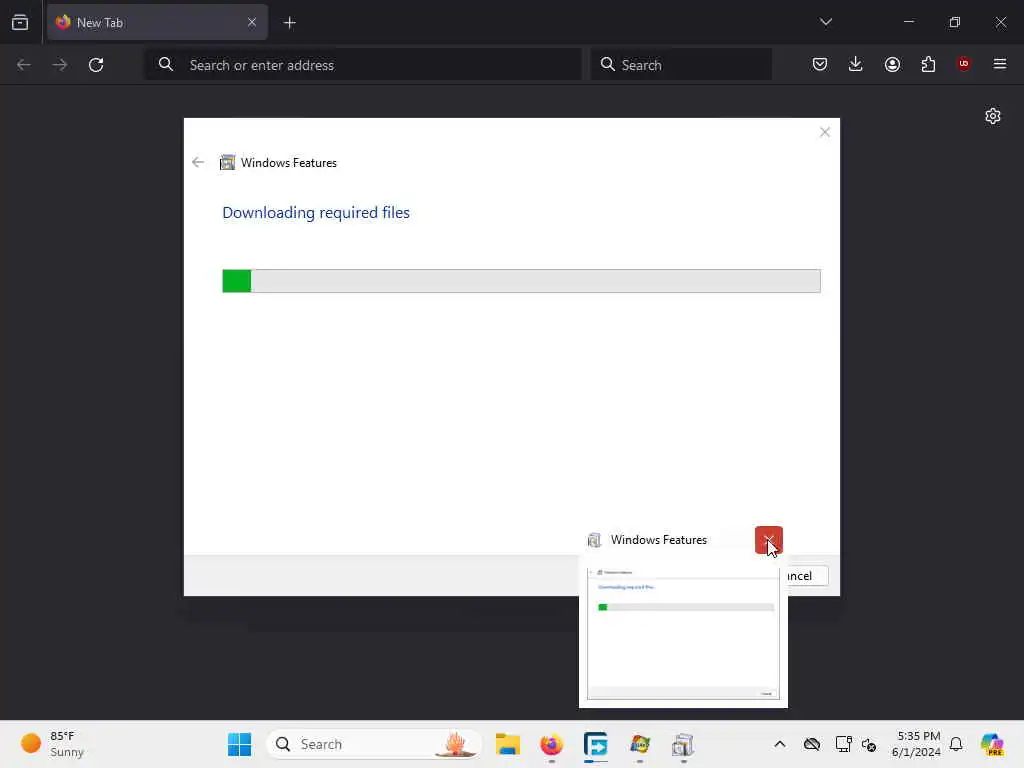Open the uBlock Origin extension icon
The height and width of the screenshot is (768, 1024).
963,64
